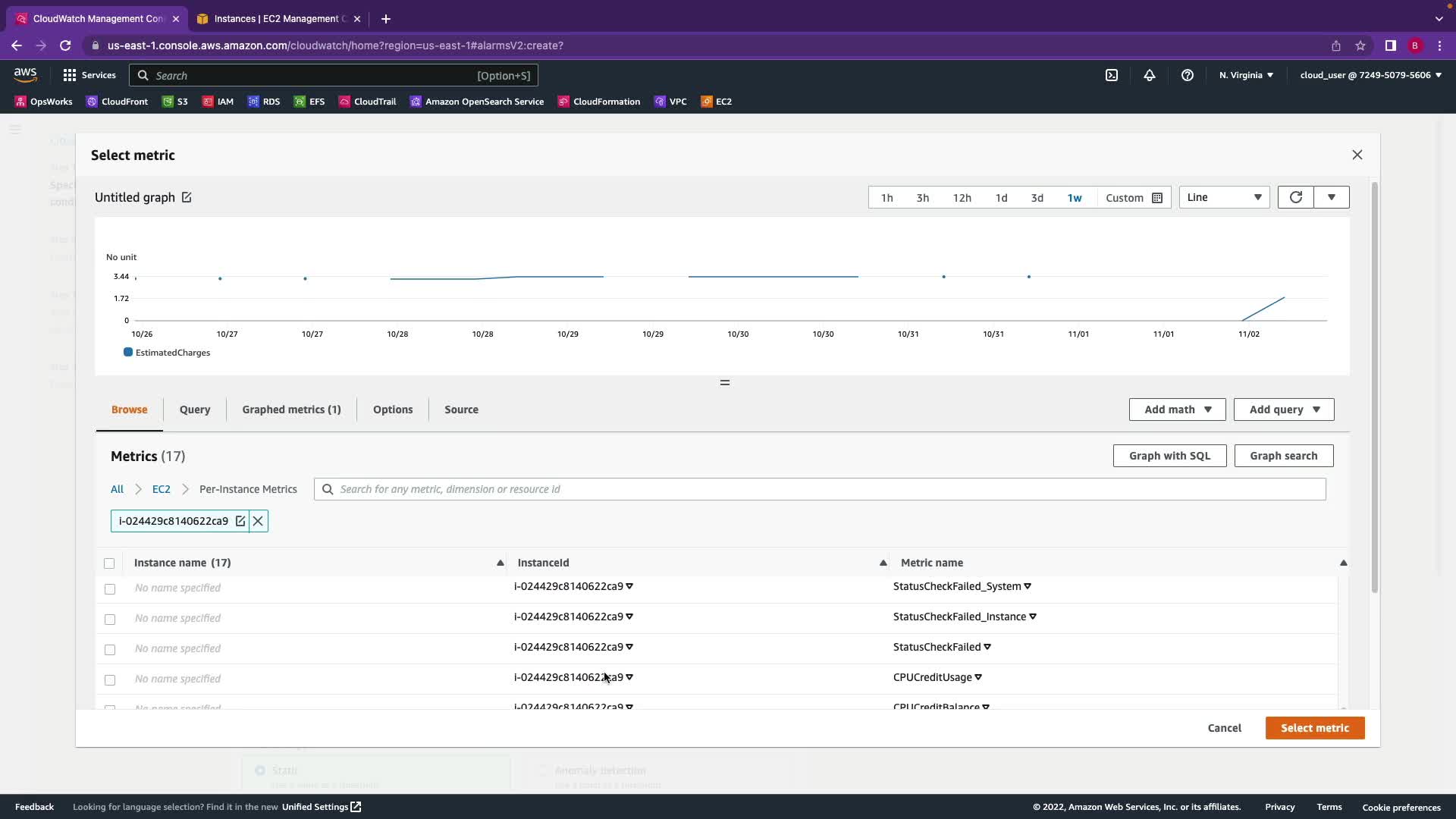This screenshot has width=1456, height=819.
Task: Edit the Untitled graph name icon
Action: tap(187, 197)
